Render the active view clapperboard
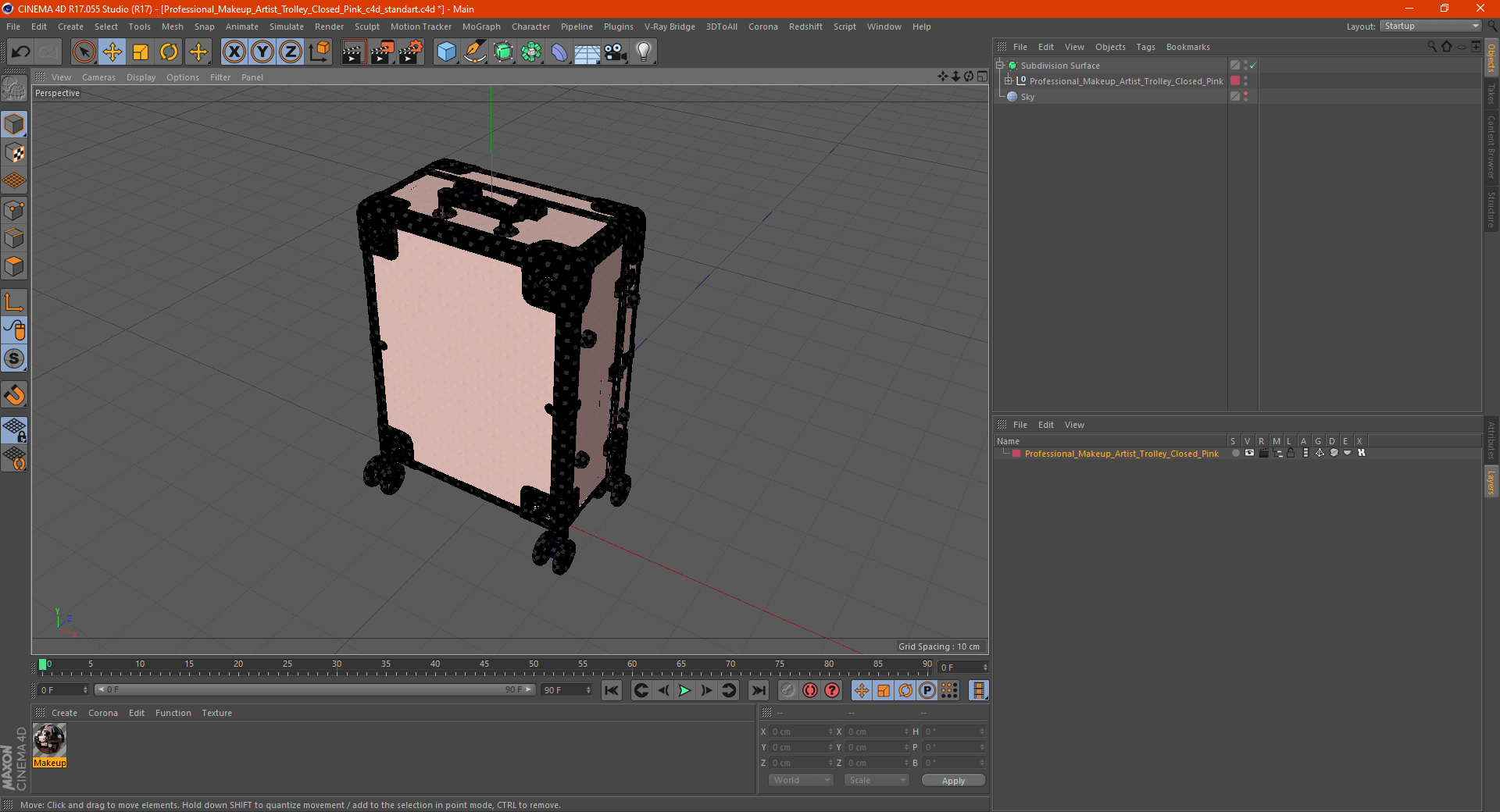The image size is (1500, 812). [353, 52]
